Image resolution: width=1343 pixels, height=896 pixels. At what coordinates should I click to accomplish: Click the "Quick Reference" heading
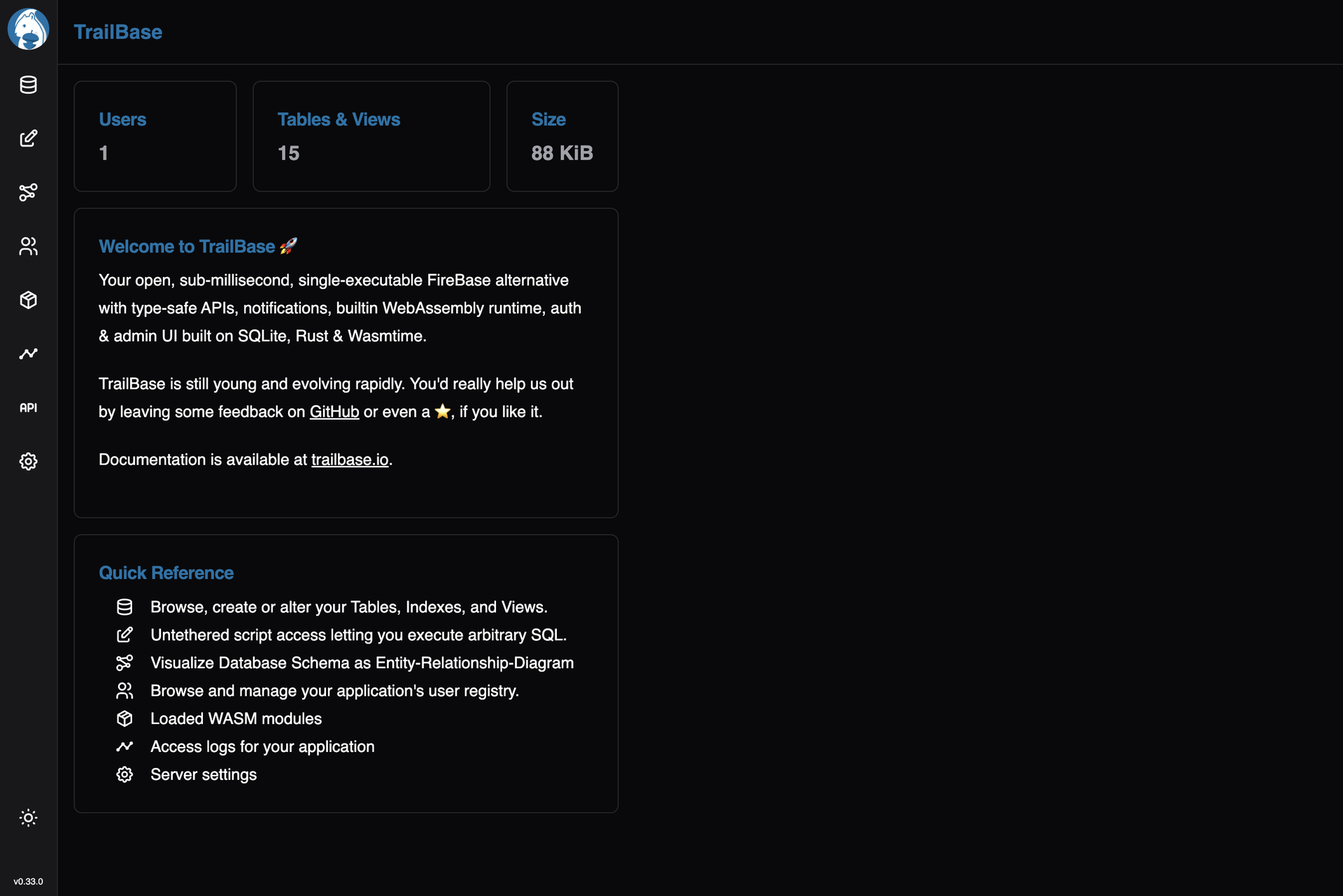pos(166,573)
